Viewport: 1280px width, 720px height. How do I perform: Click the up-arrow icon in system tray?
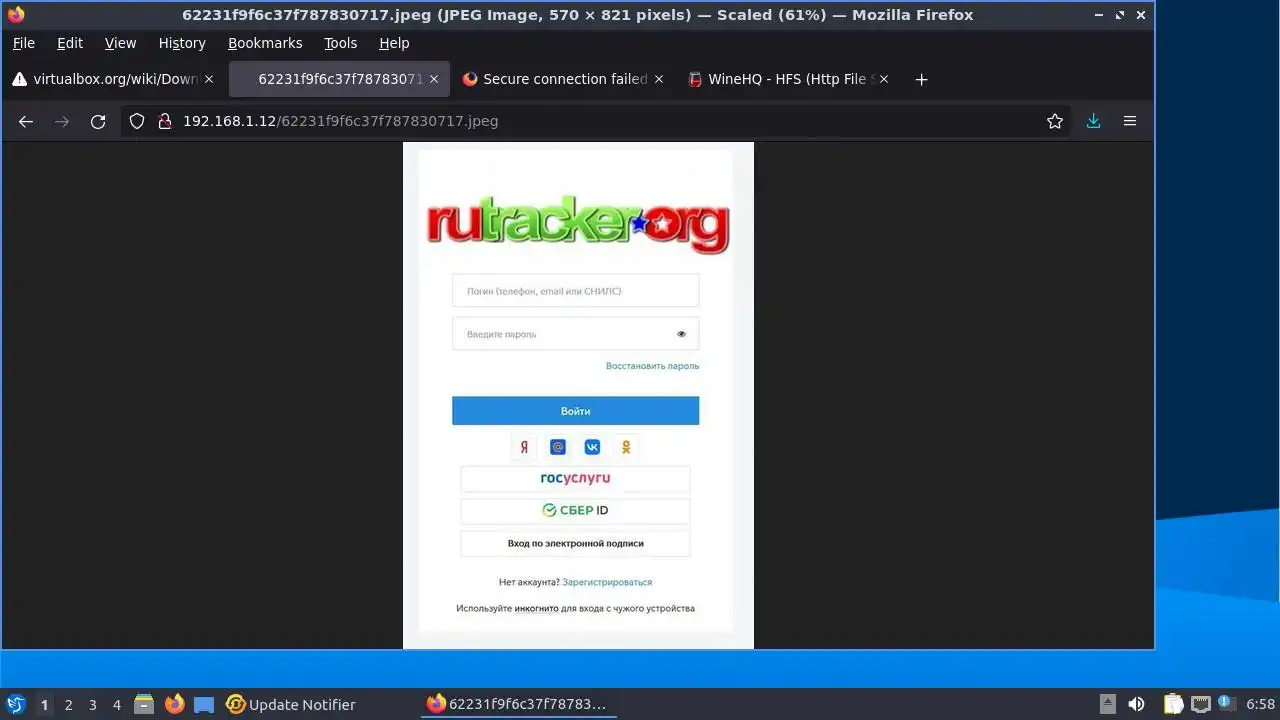(x=1107, y=704)
